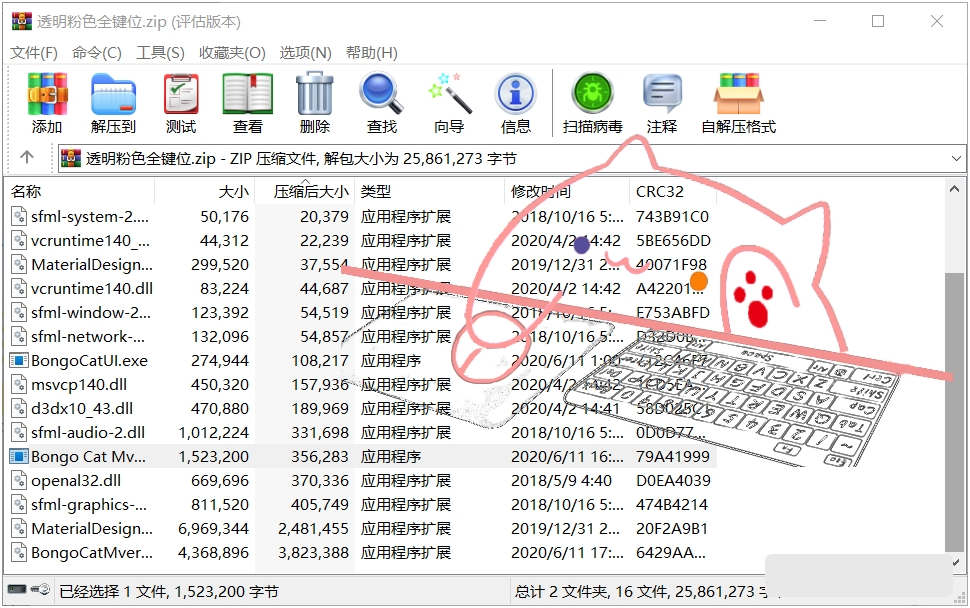Open the 选项(N) menu
The width and height of the screenshot is (970, 608).
305,53
